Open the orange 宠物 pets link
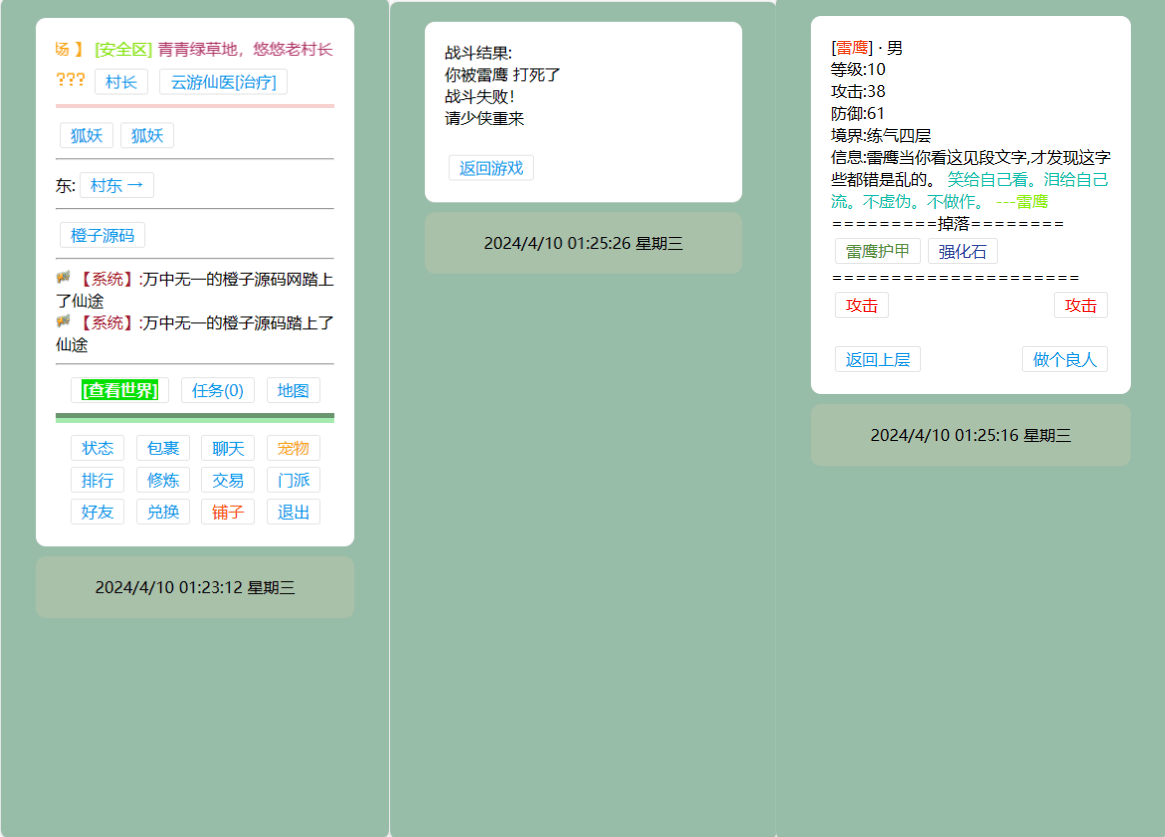The width and height of the screenshot is (1165, 837). point(293,448)
